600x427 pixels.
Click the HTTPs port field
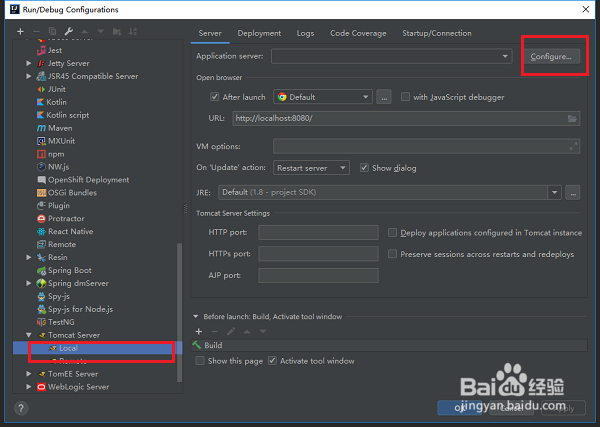pyautogui.click(x=318, y=254)
